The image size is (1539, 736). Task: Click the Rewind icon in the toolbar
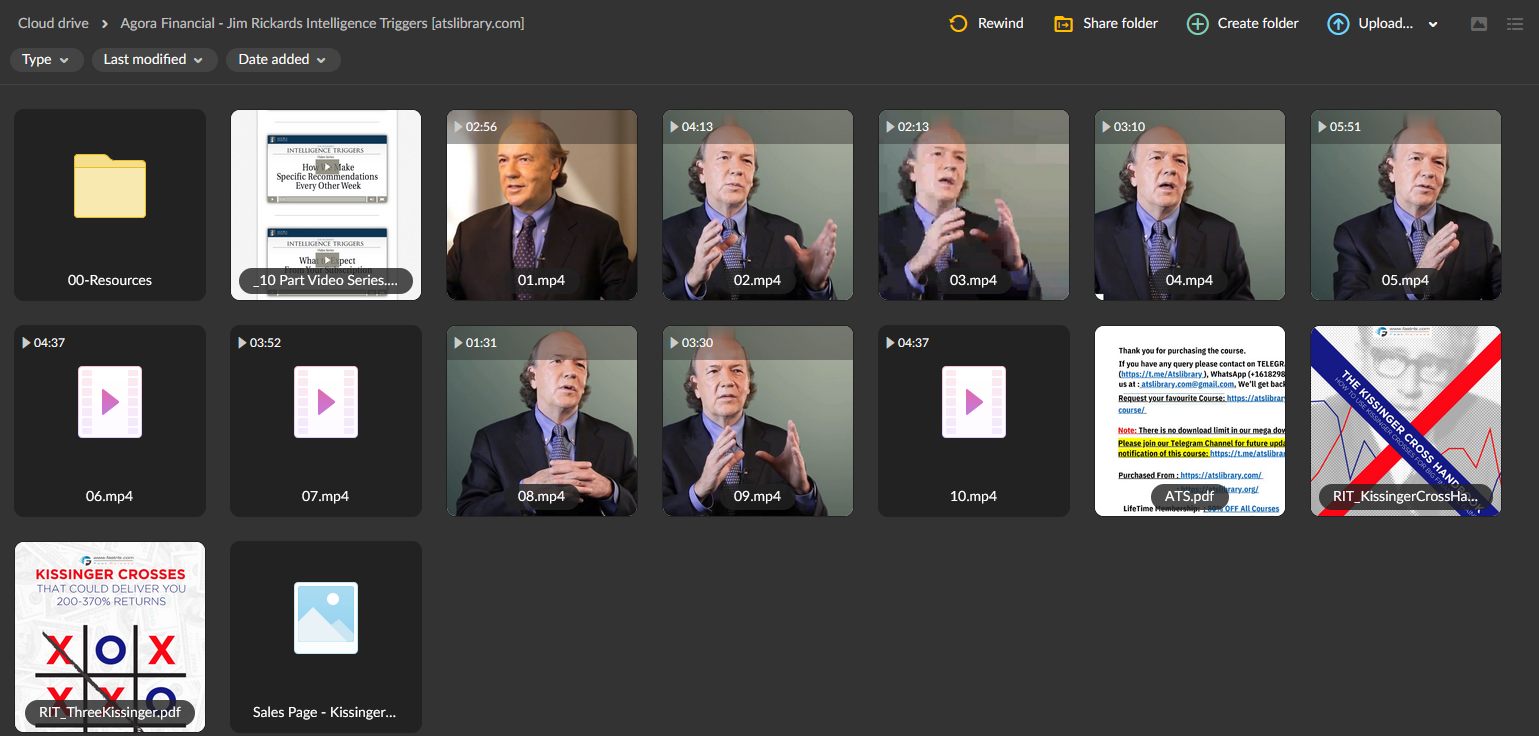click(957, 22)
